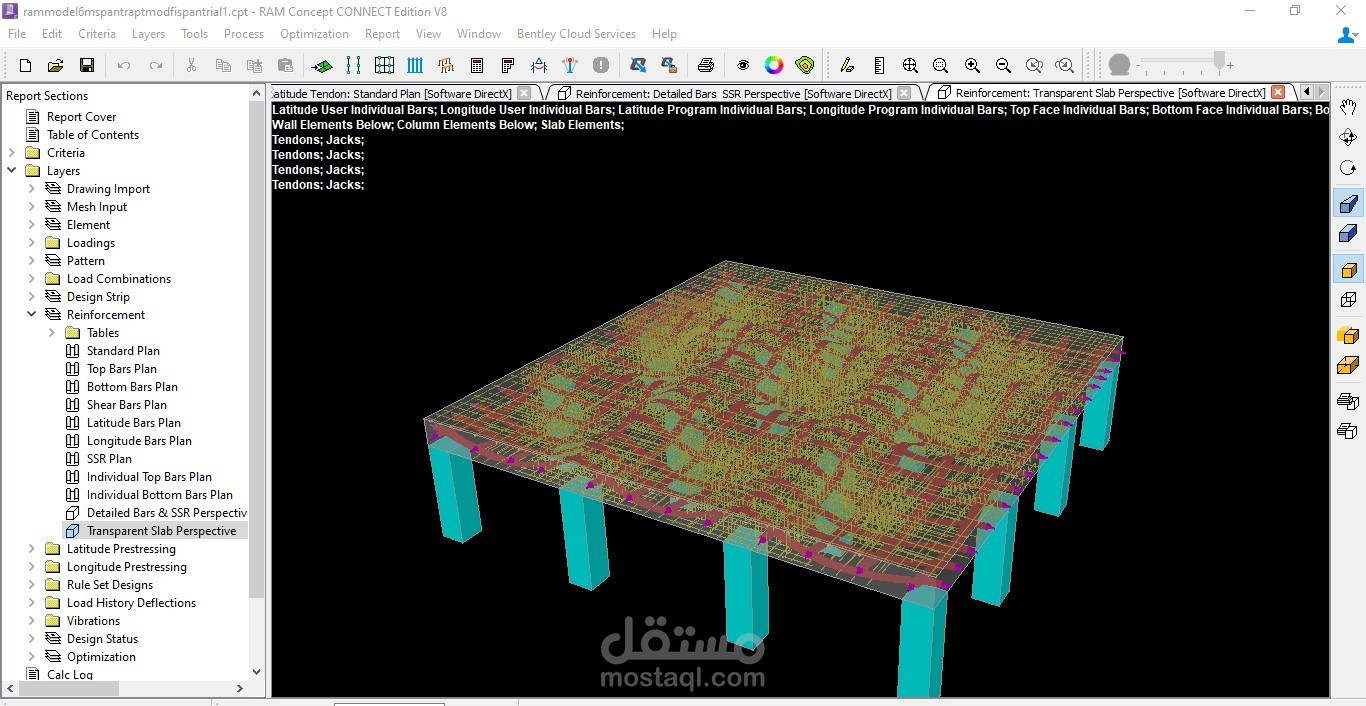
Task: Click the Zoom In magnifier icon
Action: coord(972,65)
